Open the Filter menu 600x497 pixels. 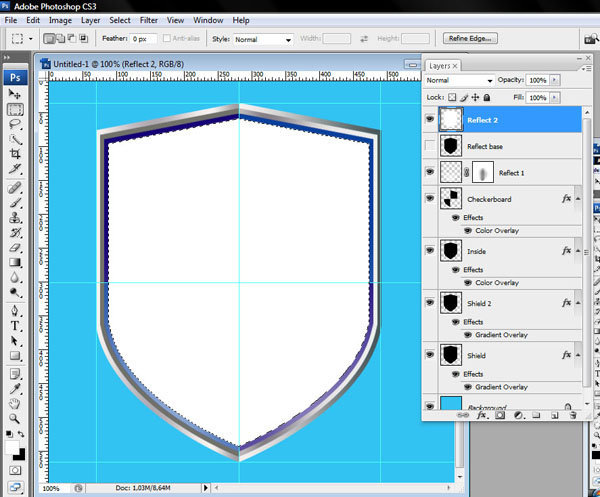149,20
